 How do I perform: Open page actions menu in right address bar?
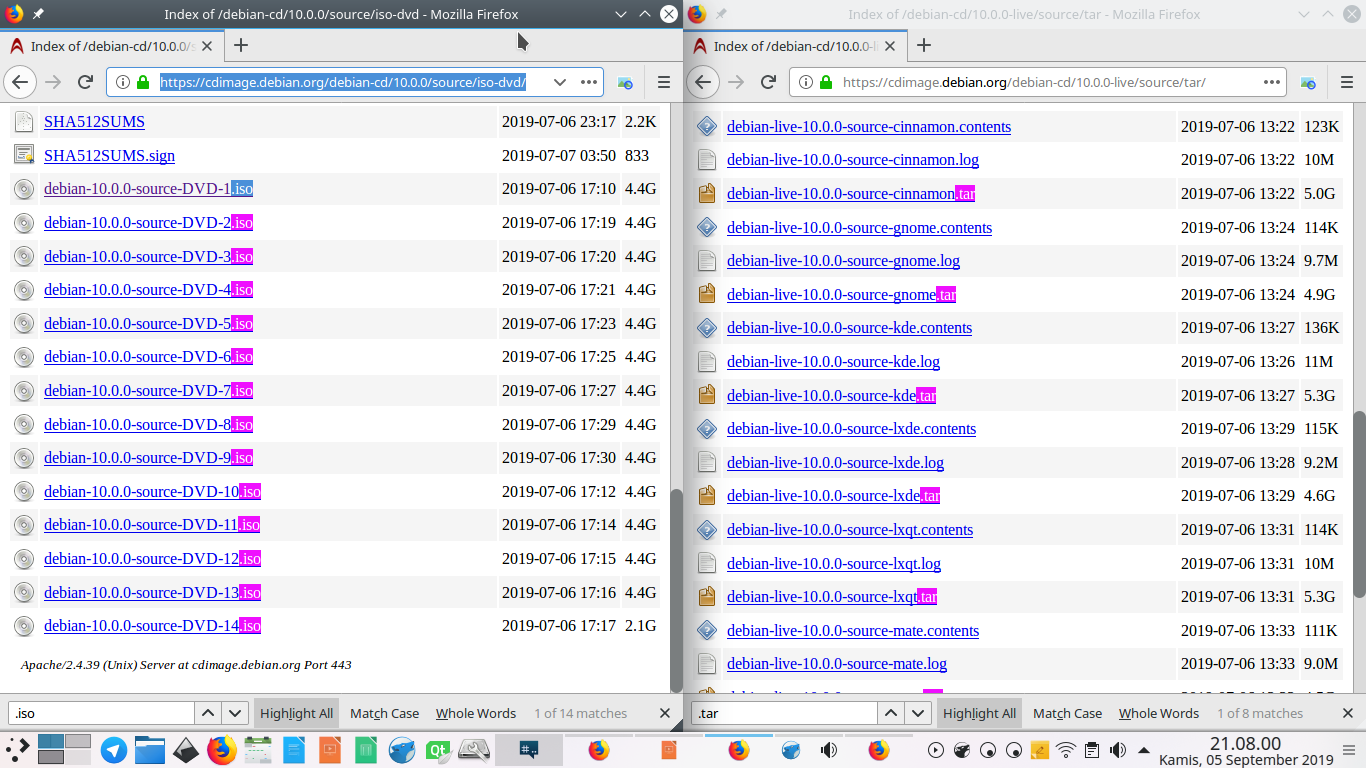click(x=1272, y=82)
